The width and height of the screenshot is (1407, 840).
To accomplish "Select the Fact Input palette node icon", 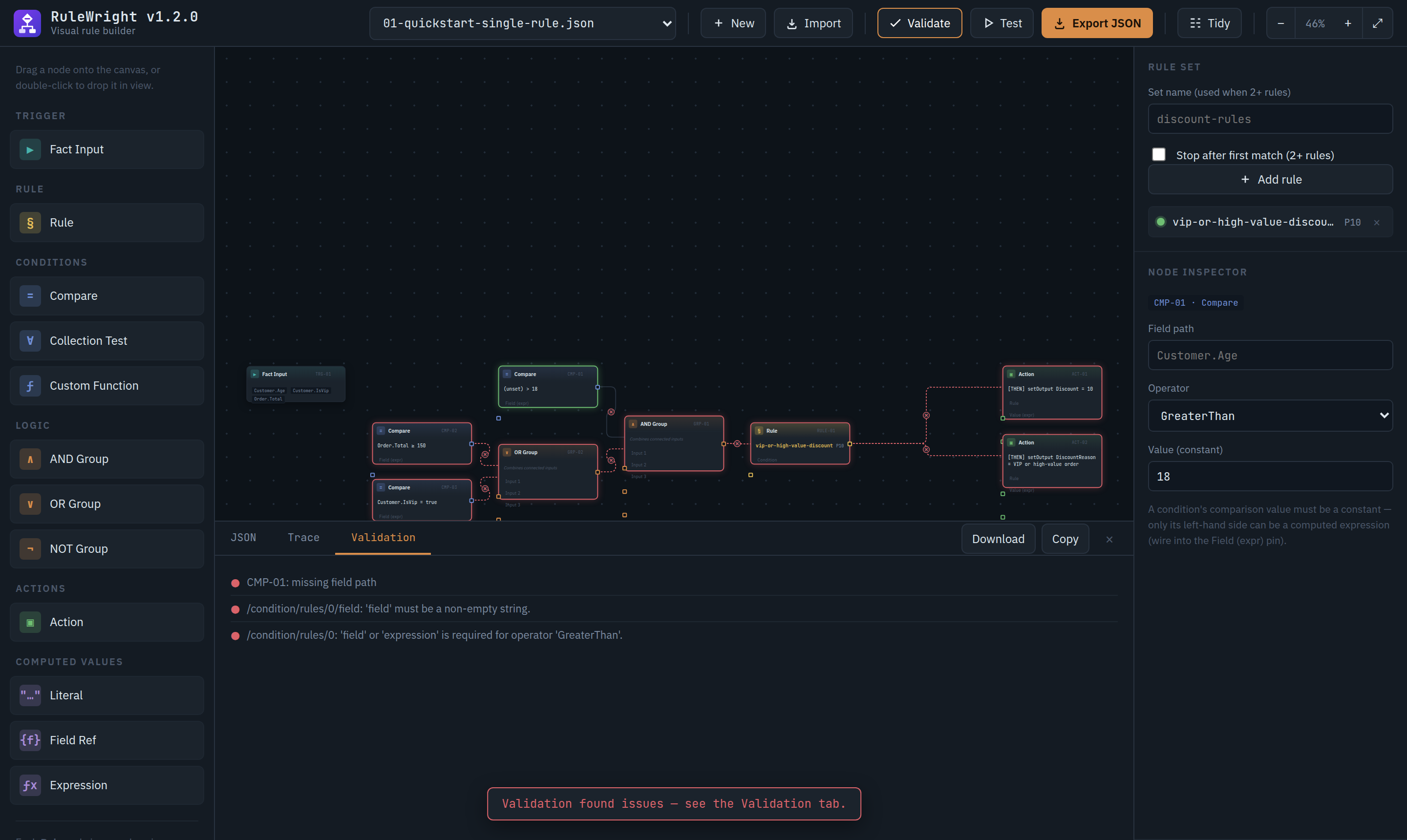I will coord(30,149).
